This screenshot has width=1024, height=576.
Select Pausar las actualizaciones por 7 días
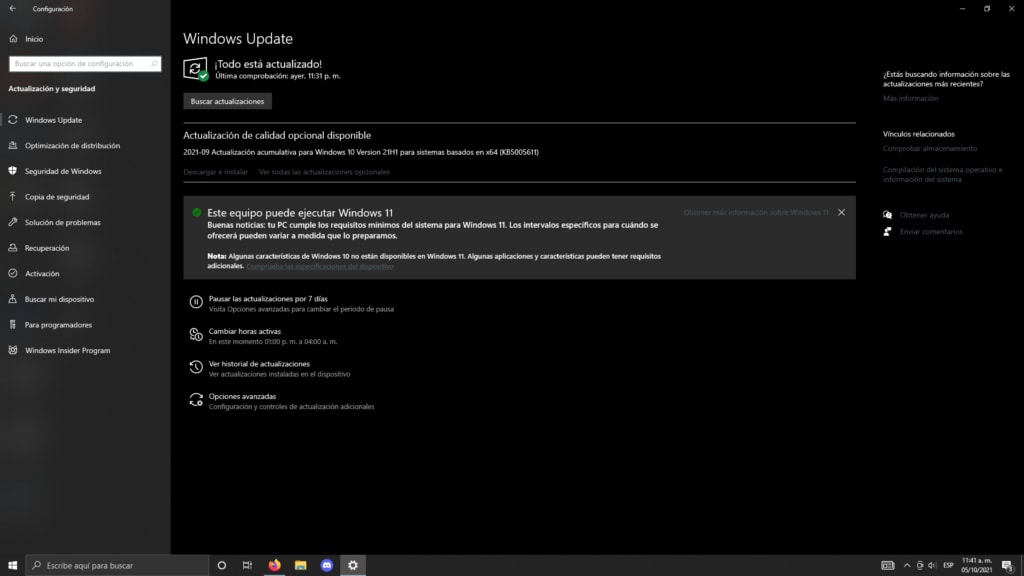pos(268,298)
